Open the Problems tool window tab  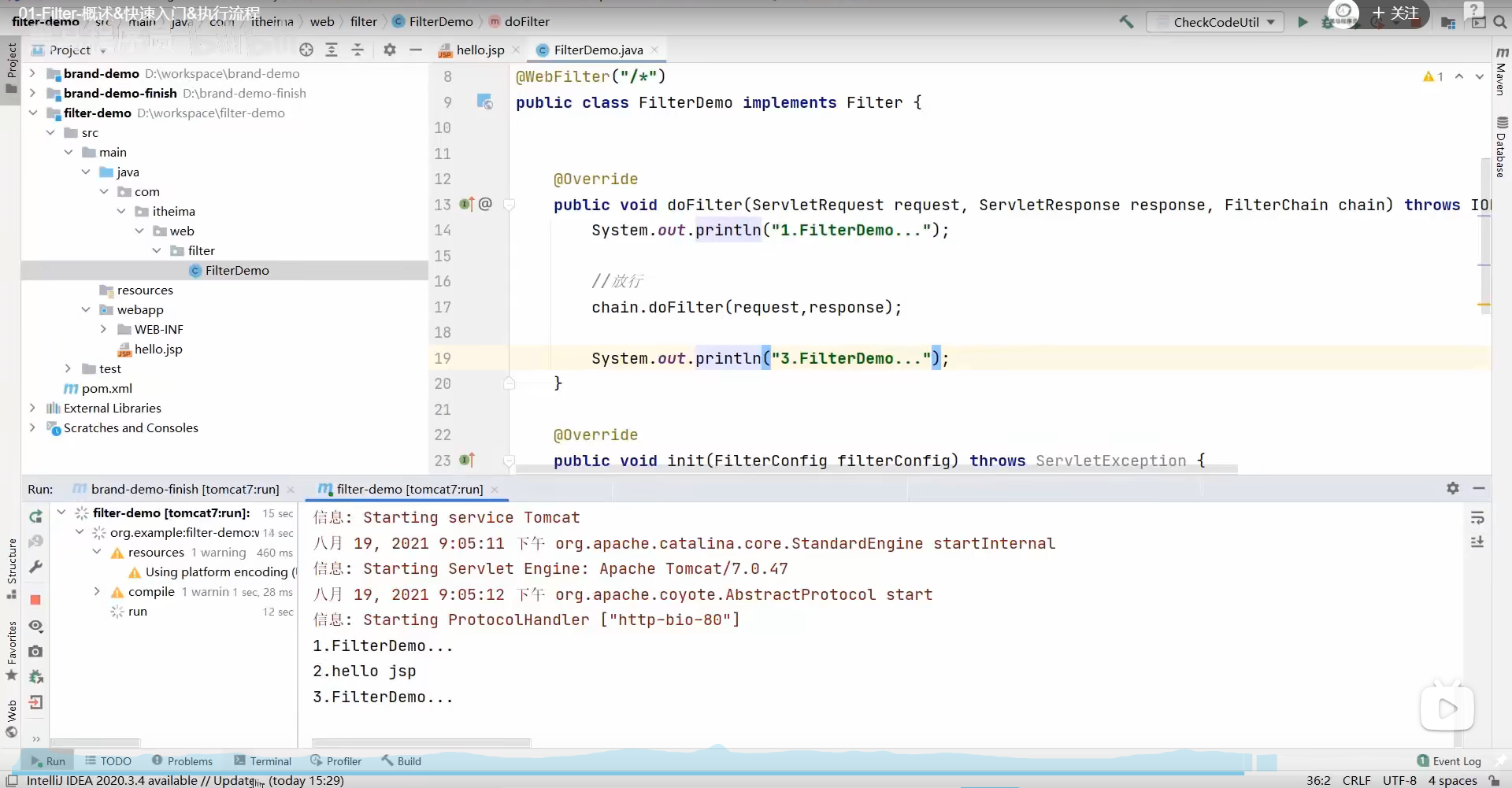tap(182, 761)
